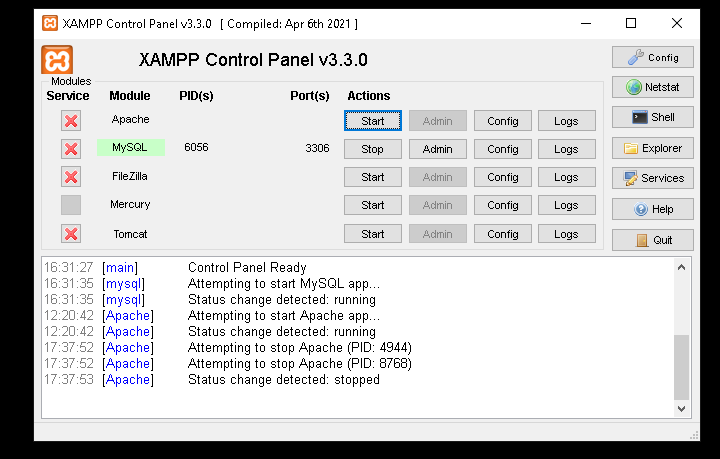The height and width of the screenshot is (459, 720).
Task: Quit XAMPP via the door button
Action: click(x=652, y=240)
